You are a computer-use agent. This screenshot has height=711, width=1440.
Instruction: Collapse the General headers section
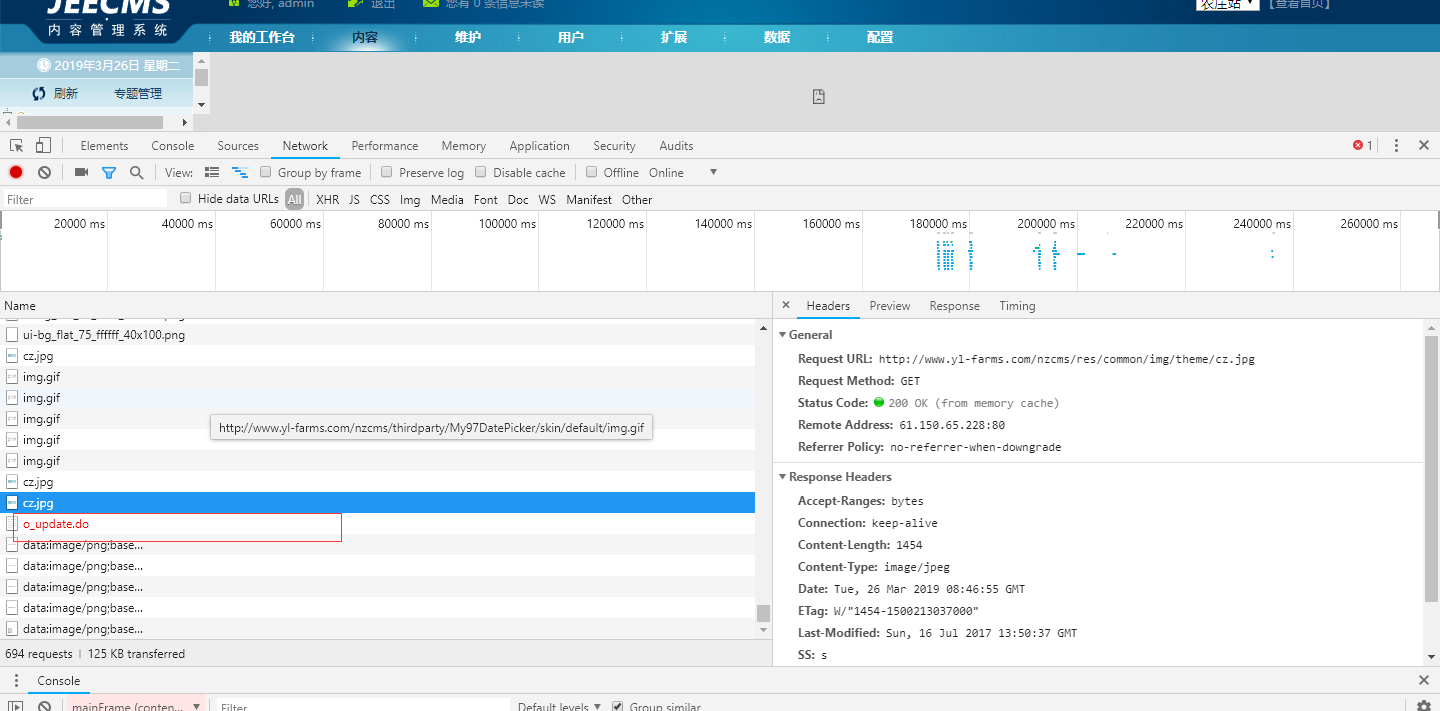(783, 335)
